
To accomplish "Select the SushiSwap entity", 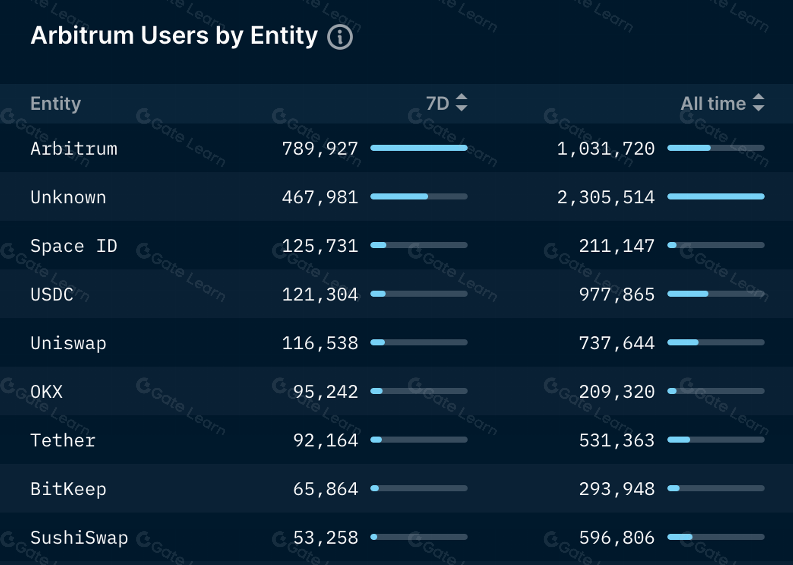I will [79, 537].
